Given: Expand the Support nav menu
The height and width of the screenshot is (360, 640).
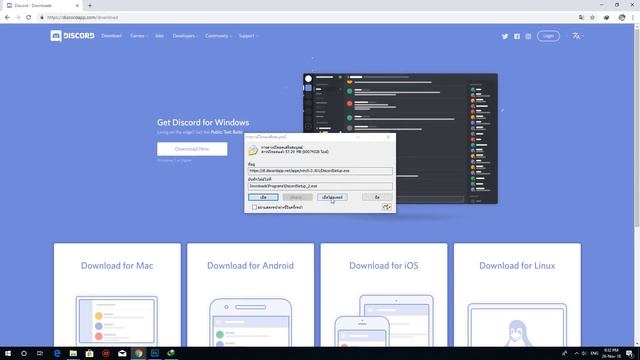Looking at the screenshot, I should (x=248, y=36).
